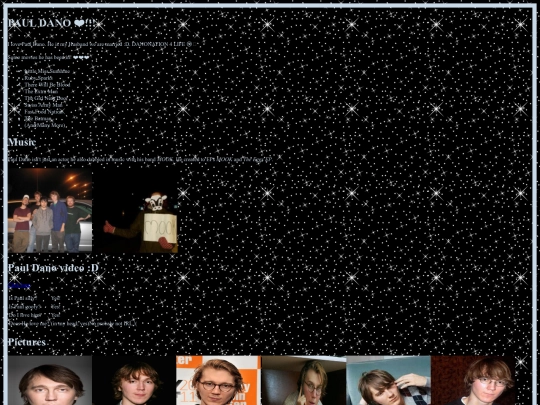The width and height of the screenshot is (540, 405).
Task: Click the Some movies he has been in line
Action: coord(48,57)
